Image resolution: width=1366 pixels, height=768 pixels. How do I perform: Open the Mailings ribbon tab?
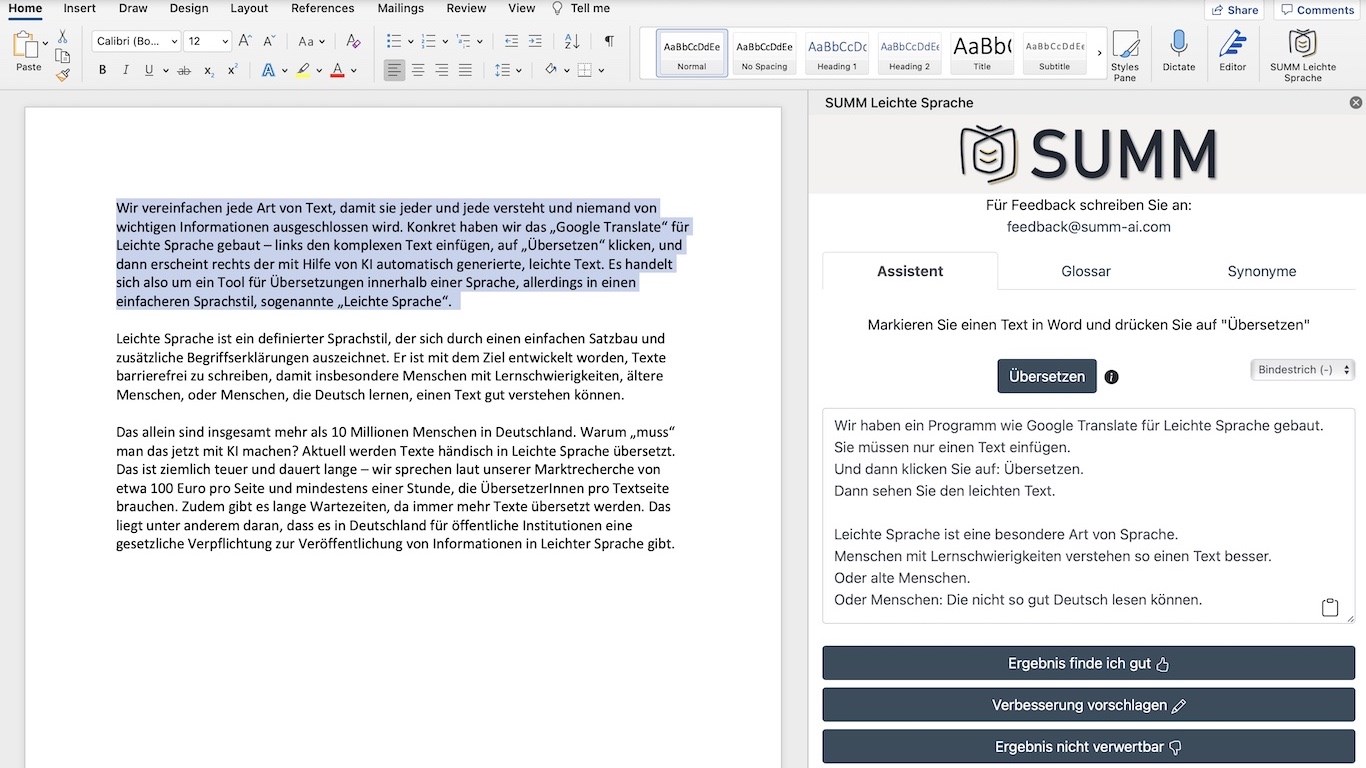click(401, 8)
